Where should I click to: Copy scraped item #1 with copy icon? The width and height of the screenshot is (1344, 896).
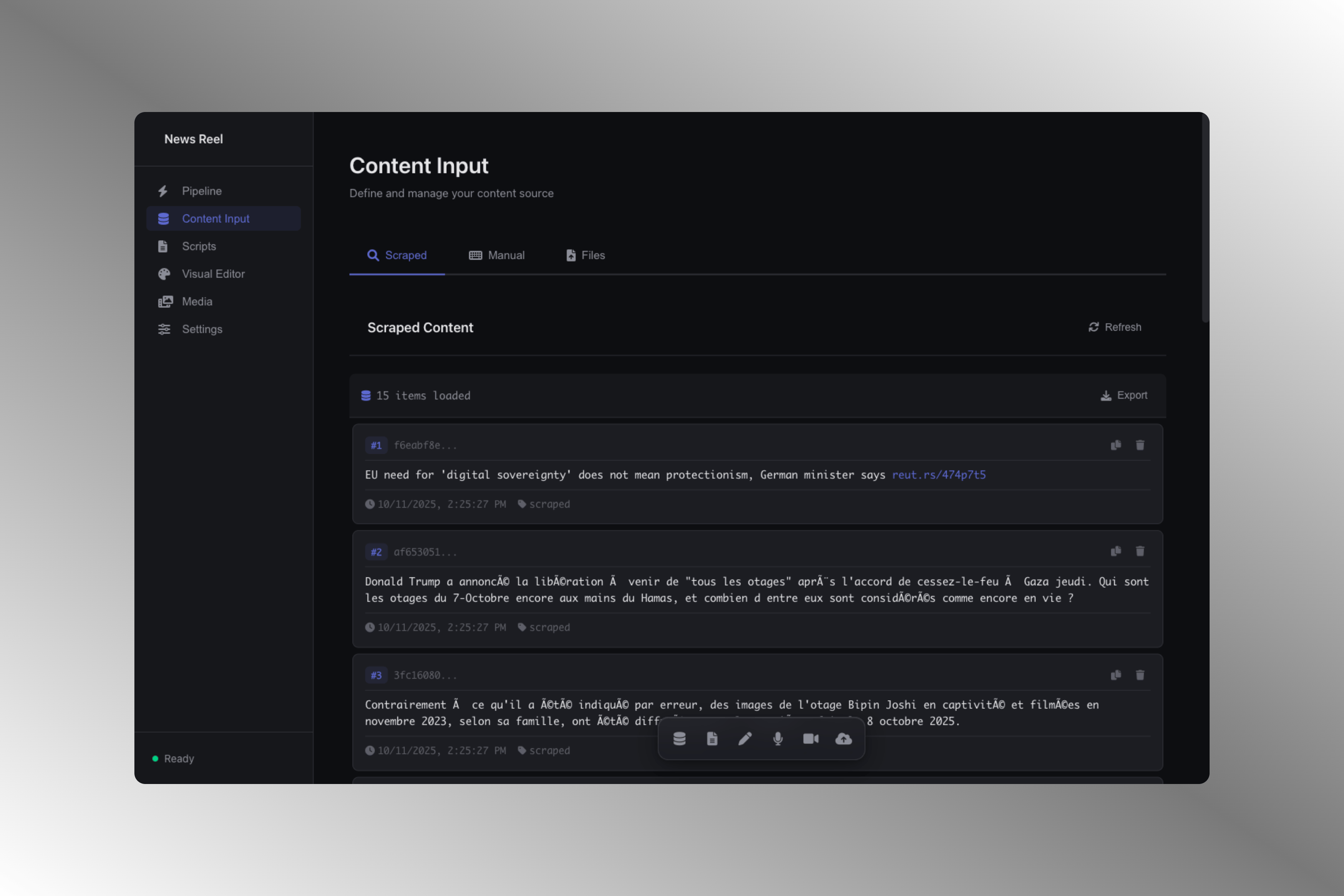(x=1115, y=445)
